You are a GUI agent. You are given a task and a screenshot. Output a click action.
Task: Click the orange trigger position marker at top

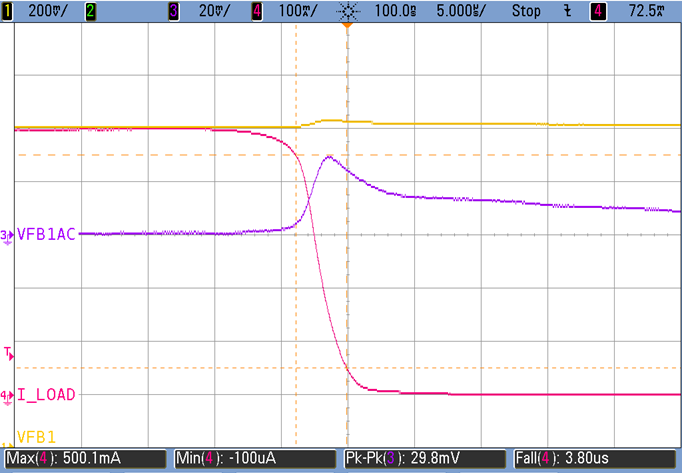pyautogui.click(x=347, y=26)
